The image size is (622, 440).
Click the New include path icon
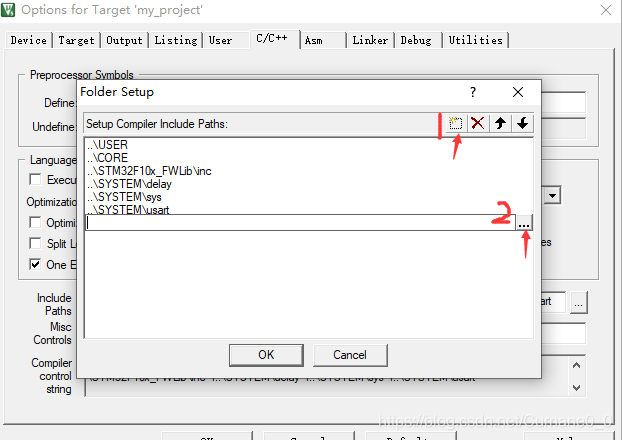point(456,123)
